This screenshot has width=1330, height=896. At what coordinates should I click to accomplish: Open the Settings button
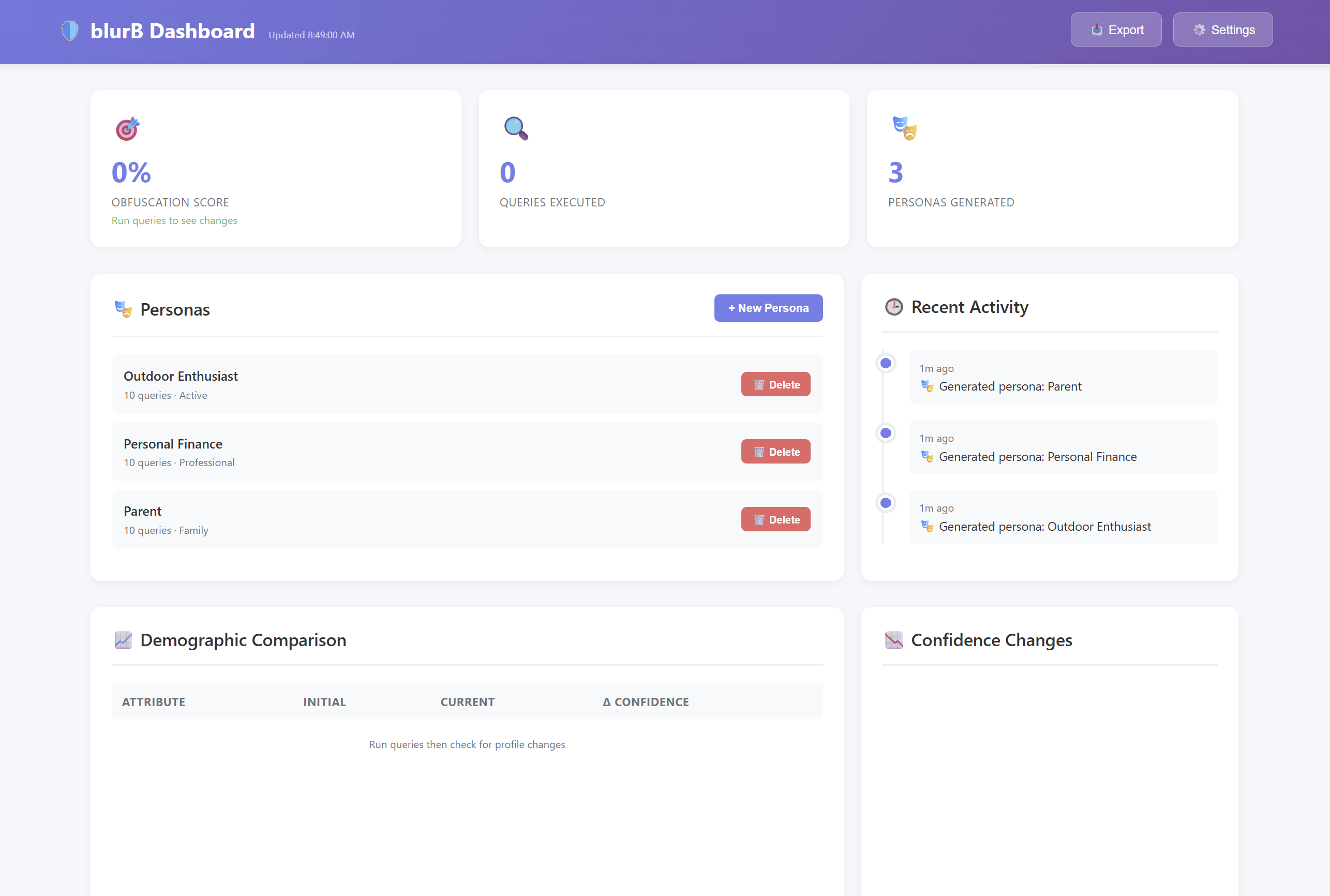tap(1222, 29)
